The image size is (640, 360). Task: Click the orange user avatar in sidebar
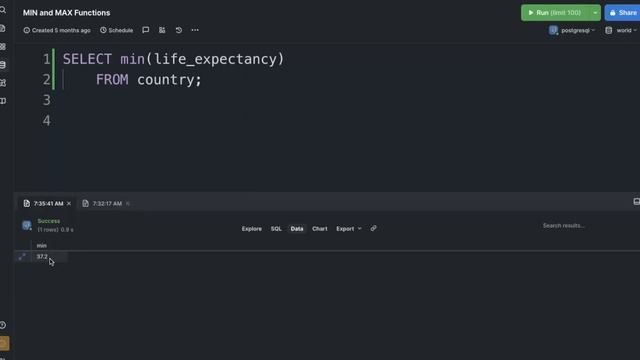coord(4,343)
